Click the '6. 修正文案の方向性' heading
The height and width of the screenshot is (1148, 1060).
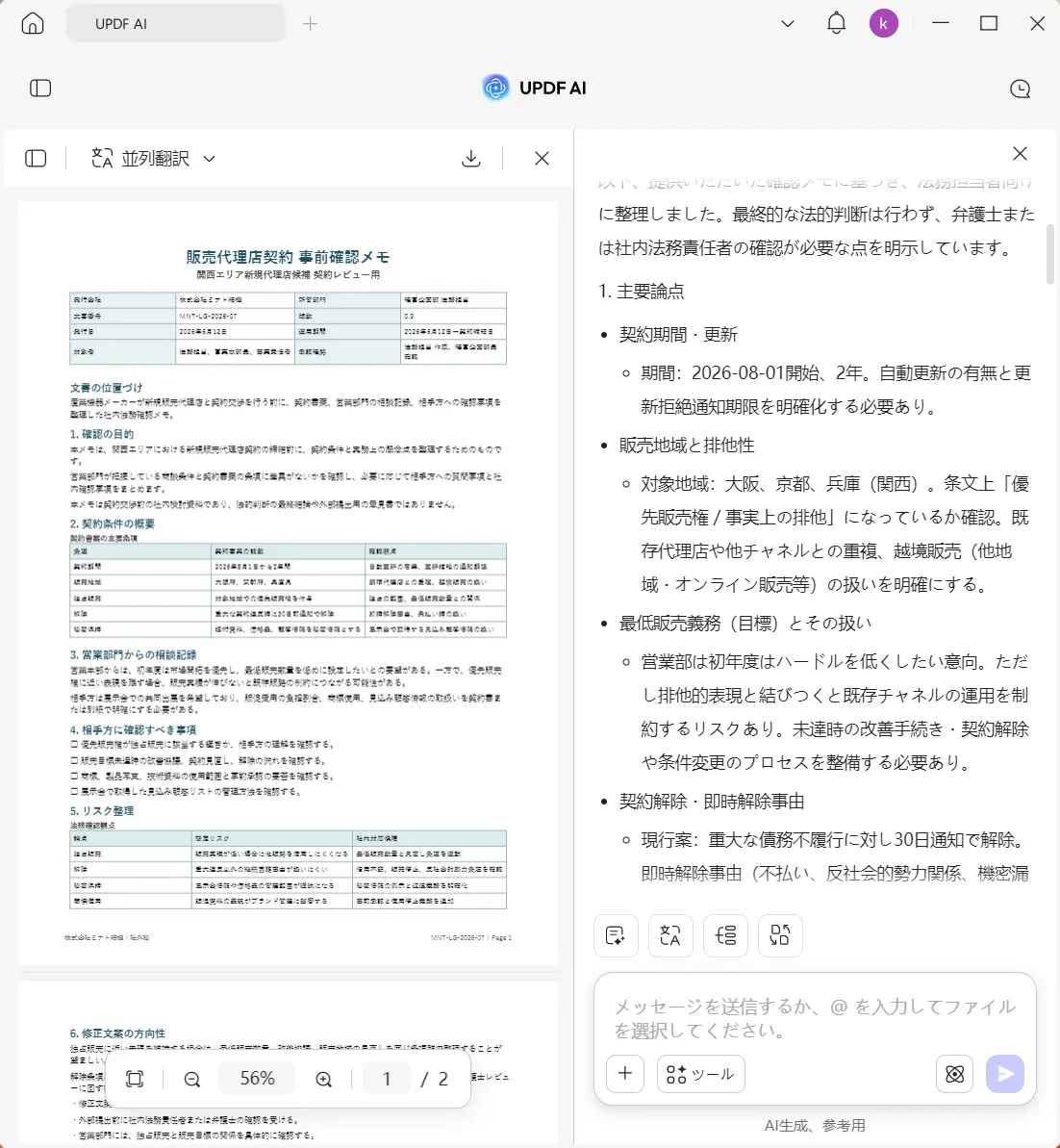(117, 1033)
